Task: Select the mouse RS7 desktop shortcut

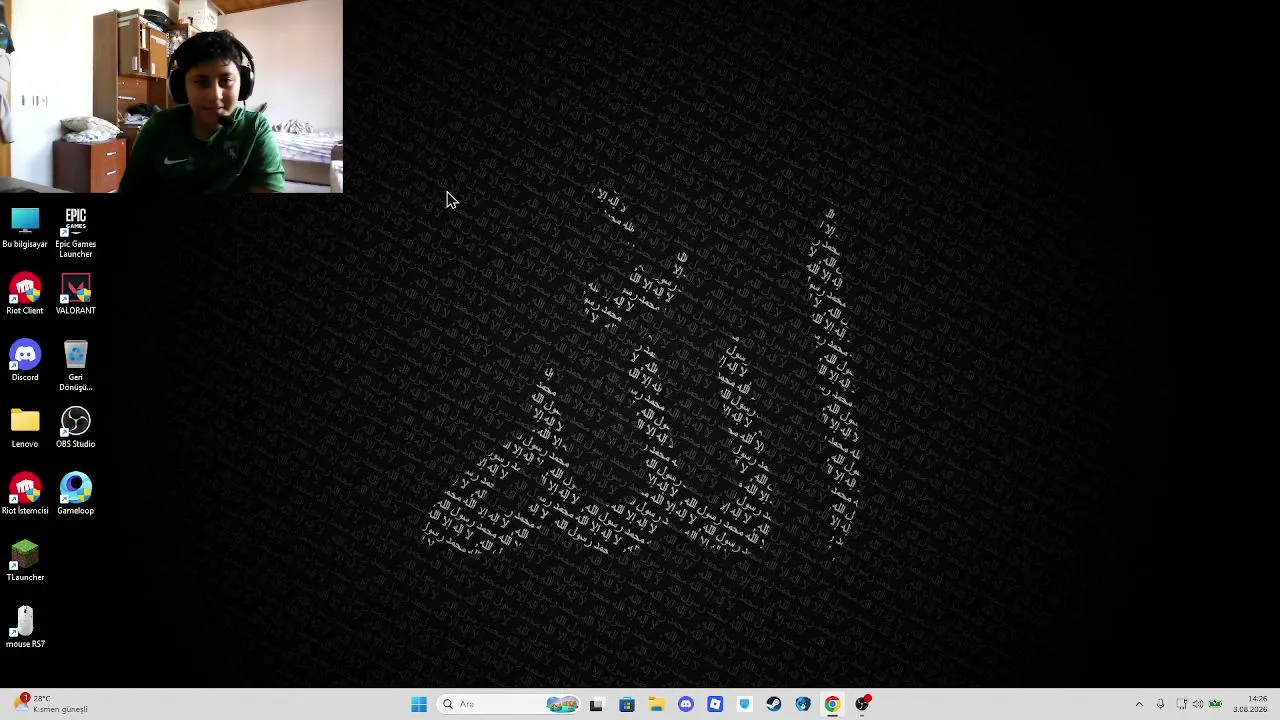Action: pyautogui.click(x=25, y=628)
